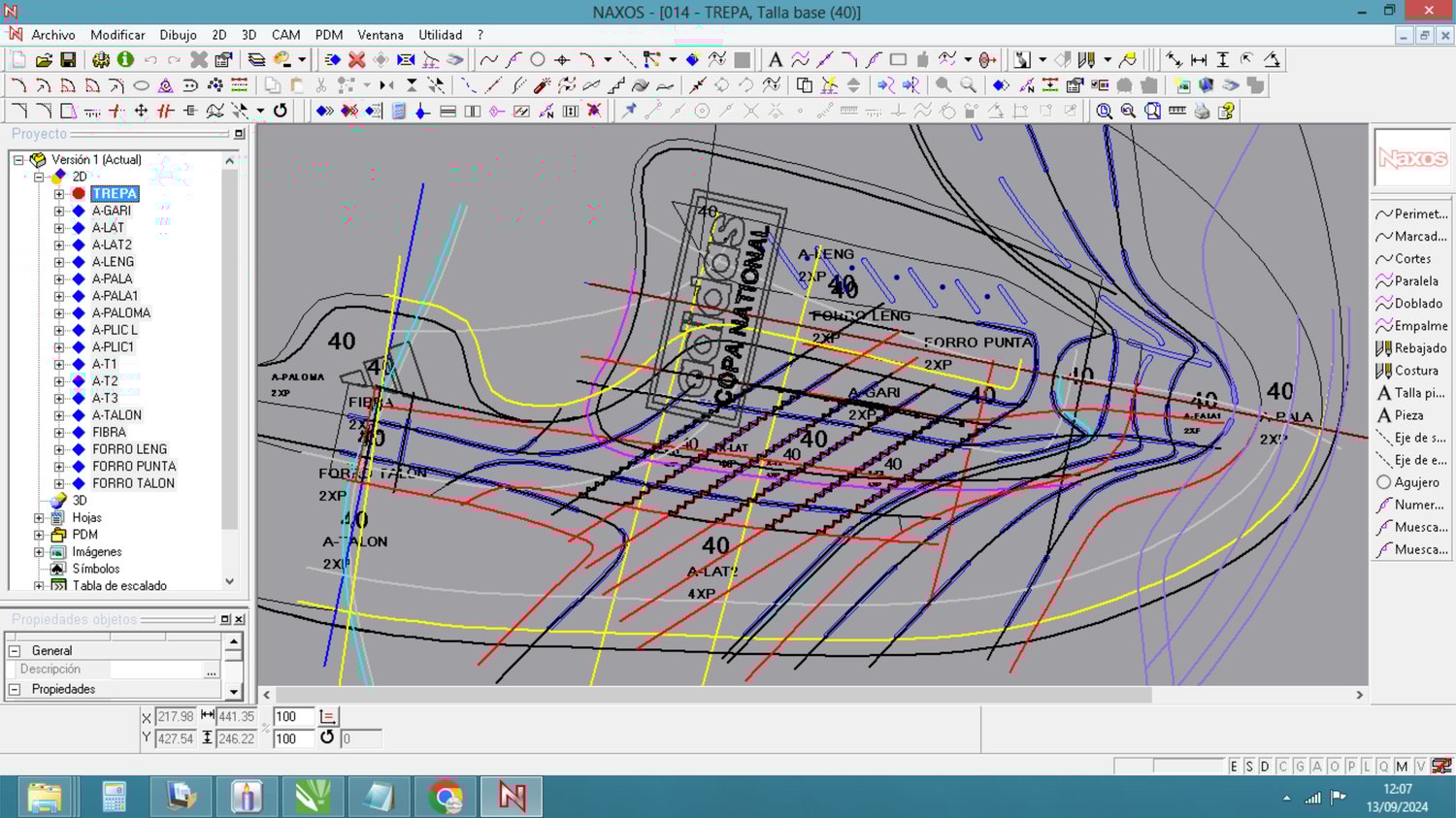Select the text A tool
The height and width of the screenshot is (818, 1456).
(x=775, y=60)
